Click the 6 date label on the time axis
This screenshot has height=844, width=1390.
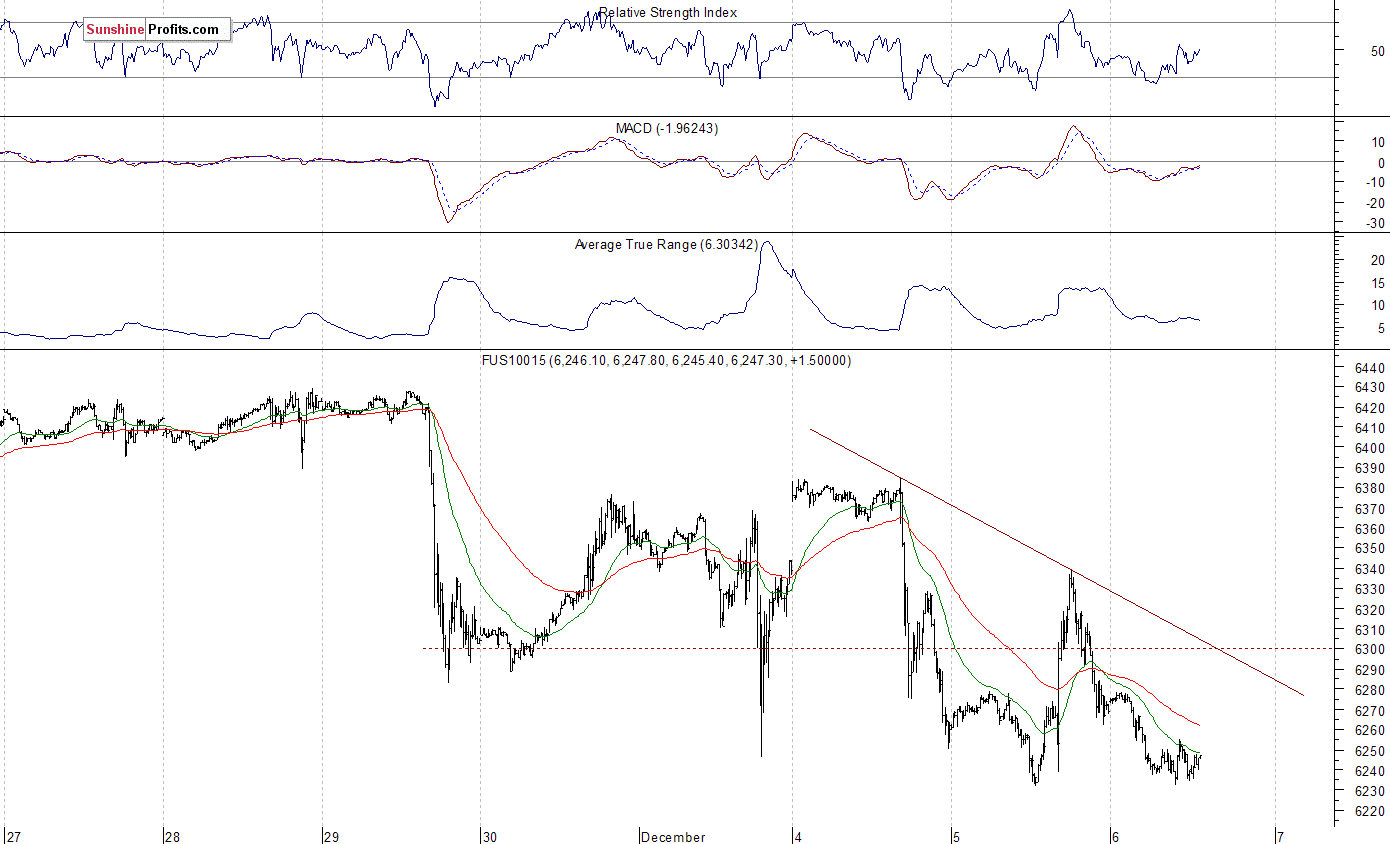coord(1116,836)
